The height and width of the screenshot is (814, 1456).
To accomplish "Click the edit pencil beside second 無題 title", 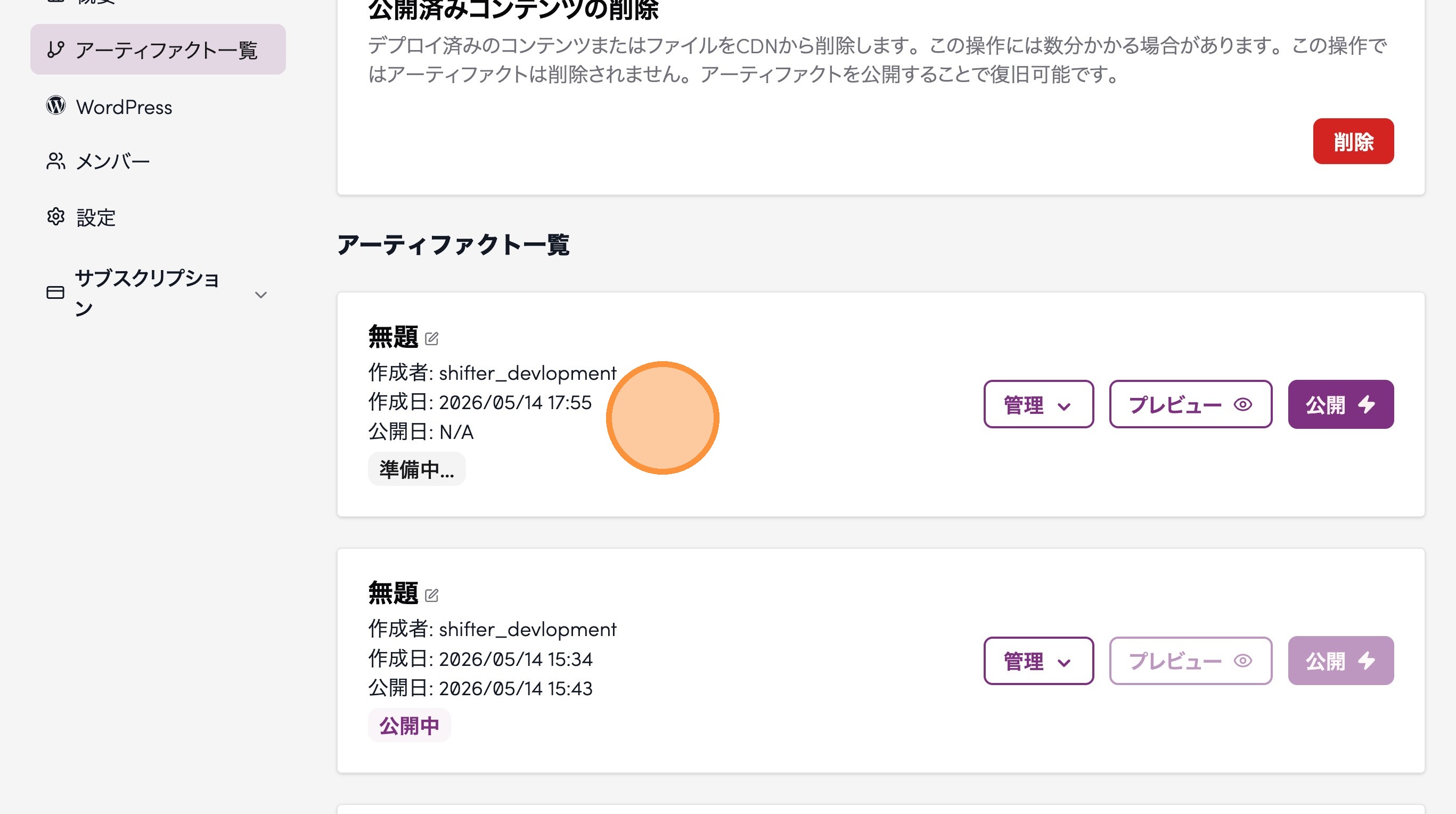I will [431, 595].
